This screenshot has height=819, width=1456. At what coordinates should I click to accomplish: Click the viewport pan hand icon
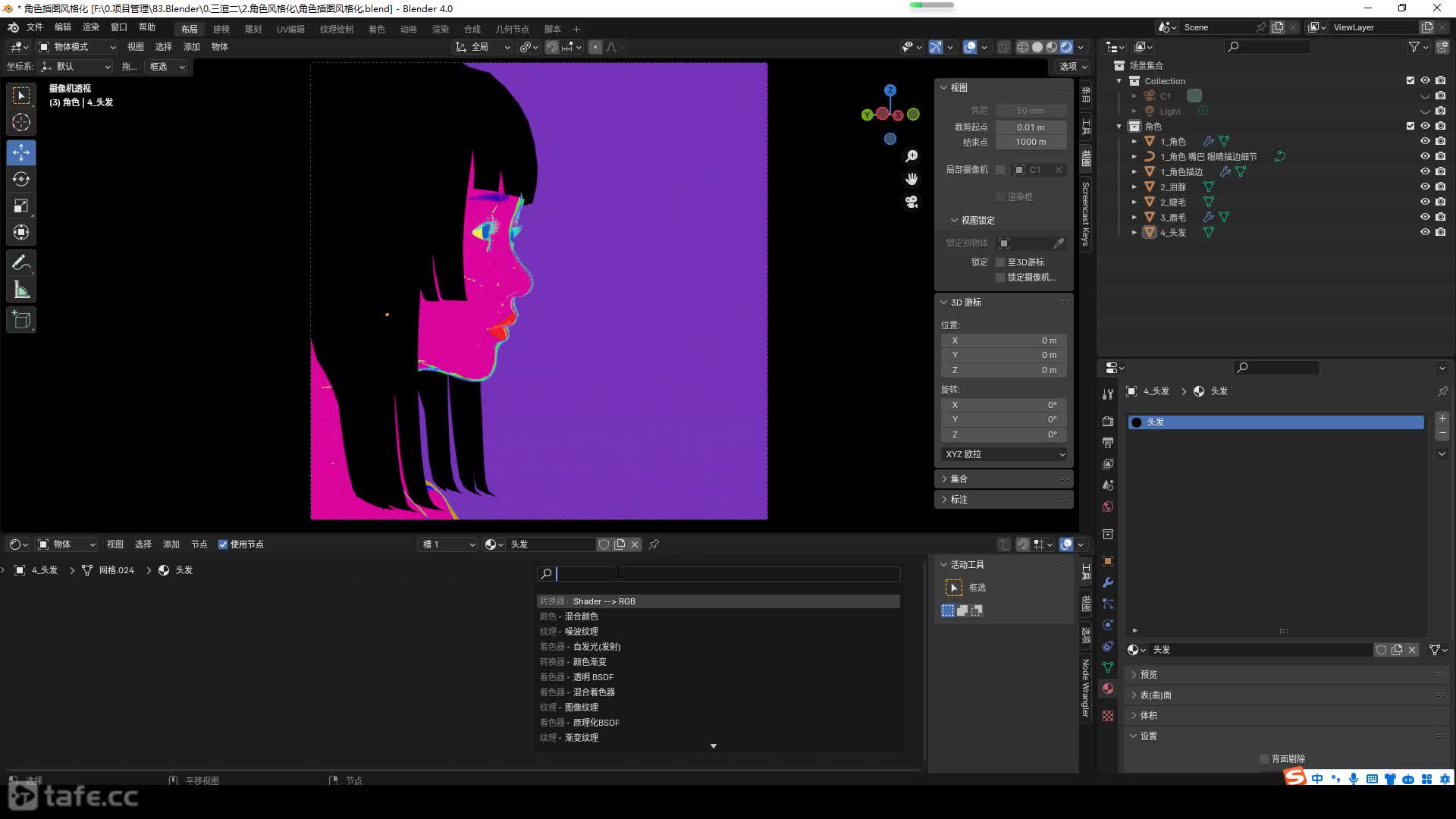[x=912, y=179]
